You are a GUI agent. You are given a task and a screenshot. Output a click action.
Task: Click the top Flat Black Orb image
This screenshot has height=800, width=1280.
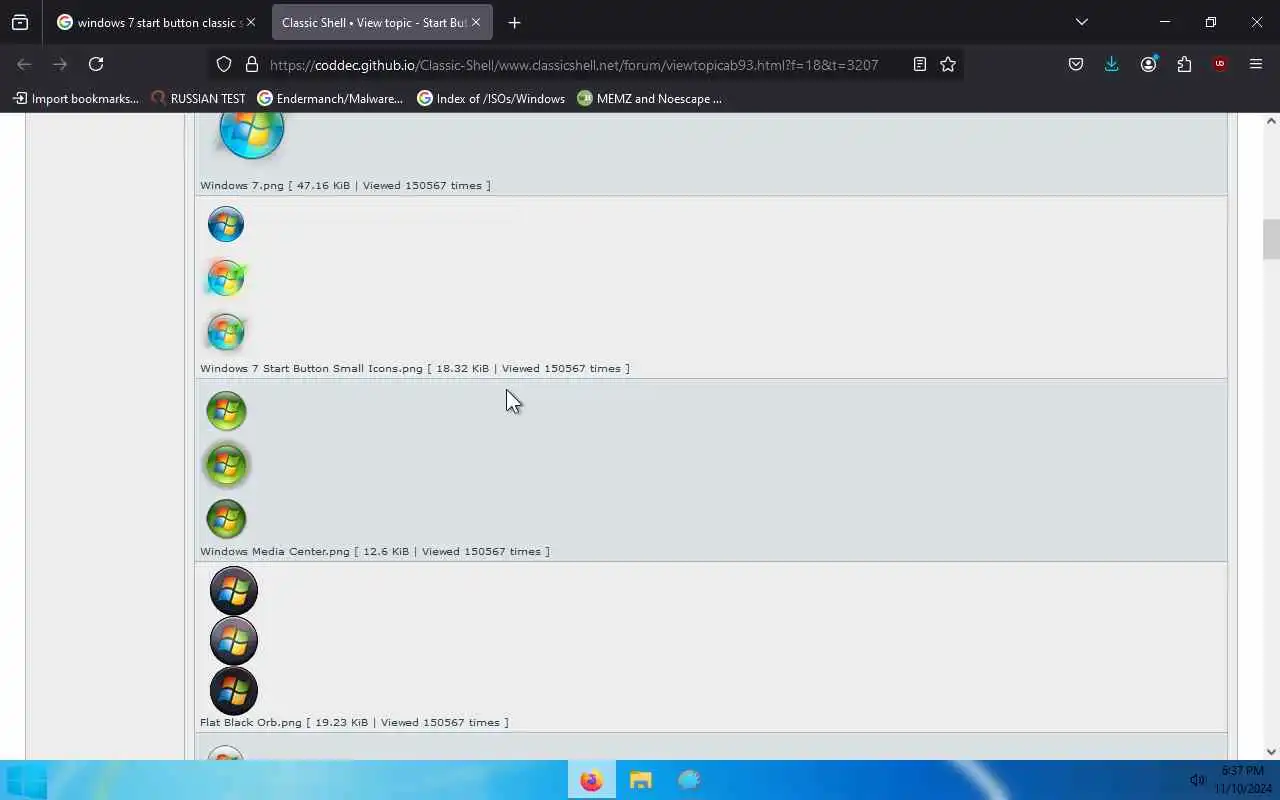pos(234,591)
